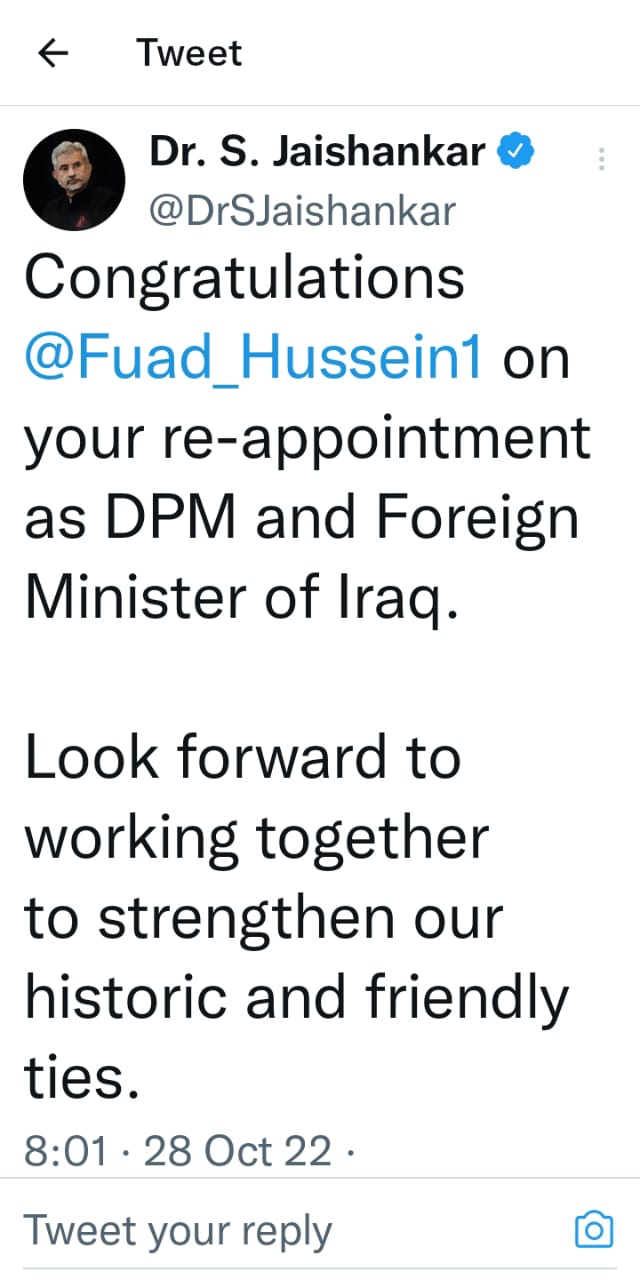Image resolution: width=640 pixels, height=1280 pixels.
Task: Open the @Fuad_Hussein1 mention link
Action: 253,359
